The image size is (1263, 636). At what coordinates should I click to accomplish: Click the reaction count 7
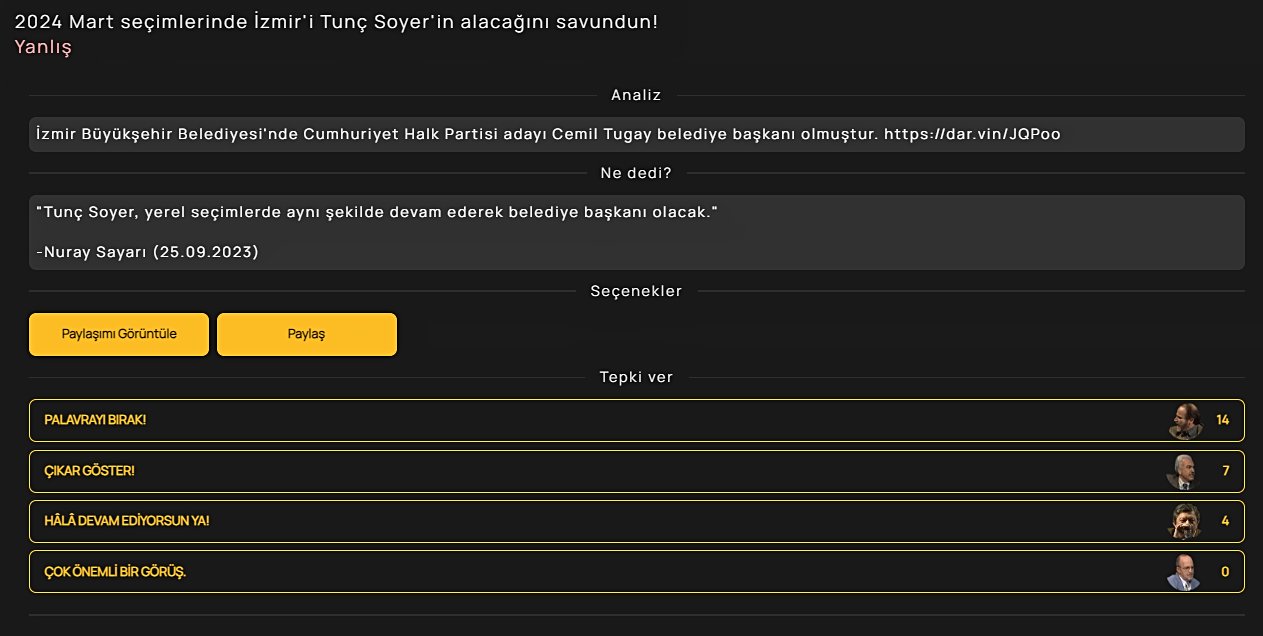pos(1225,471)
